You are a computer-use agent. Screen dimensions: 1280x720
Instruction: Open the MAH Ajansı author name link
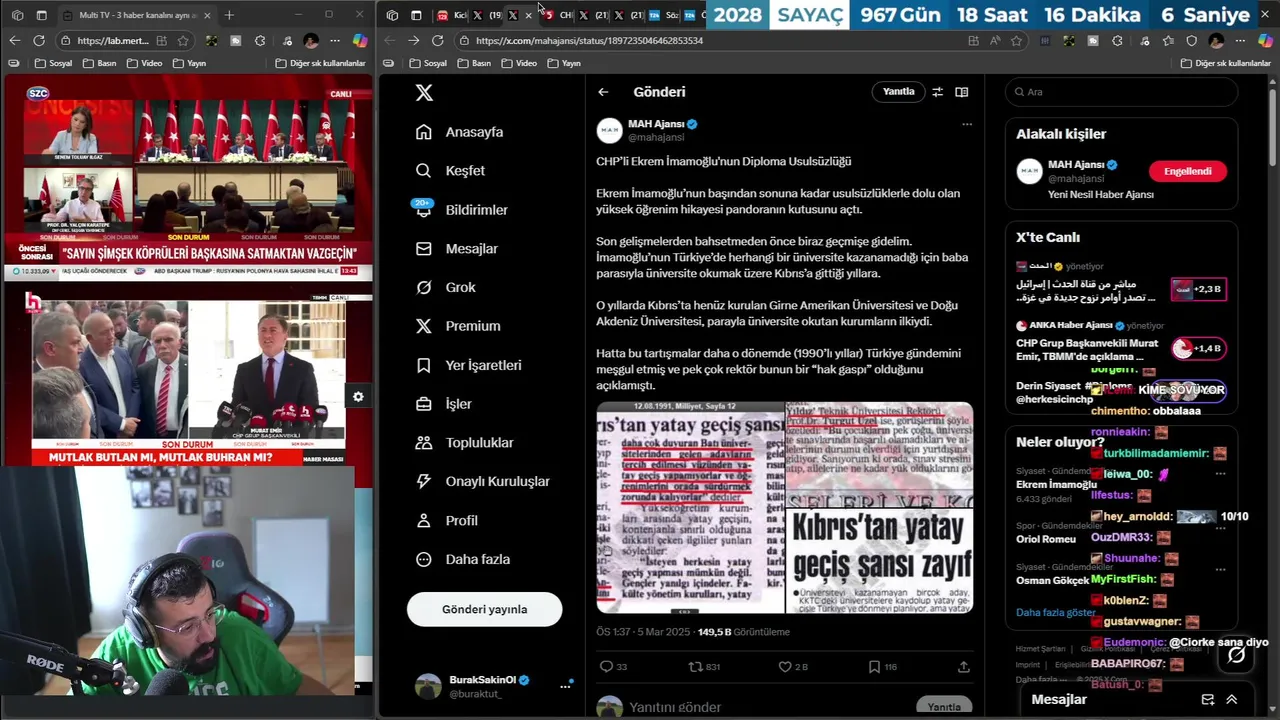pyautogui.click(x=656, y=124)
